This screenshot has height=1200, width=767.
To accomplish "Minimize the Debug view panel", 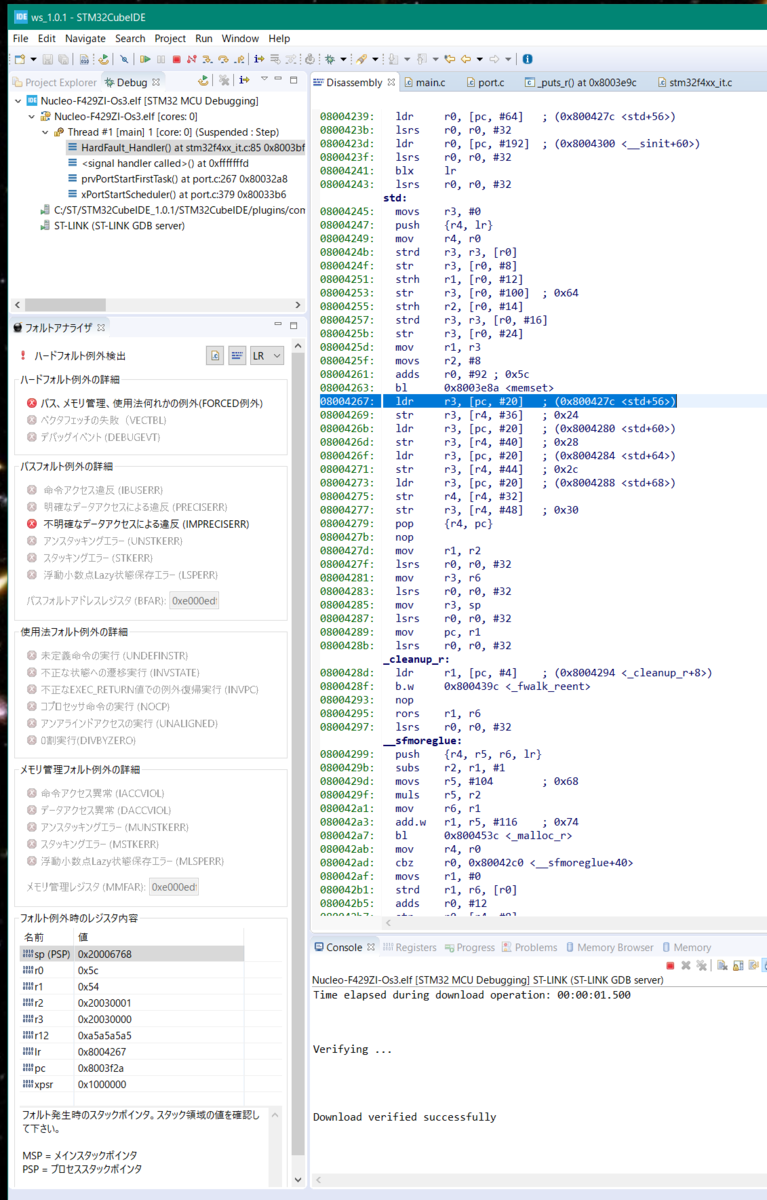I will (x=278, y=79).
